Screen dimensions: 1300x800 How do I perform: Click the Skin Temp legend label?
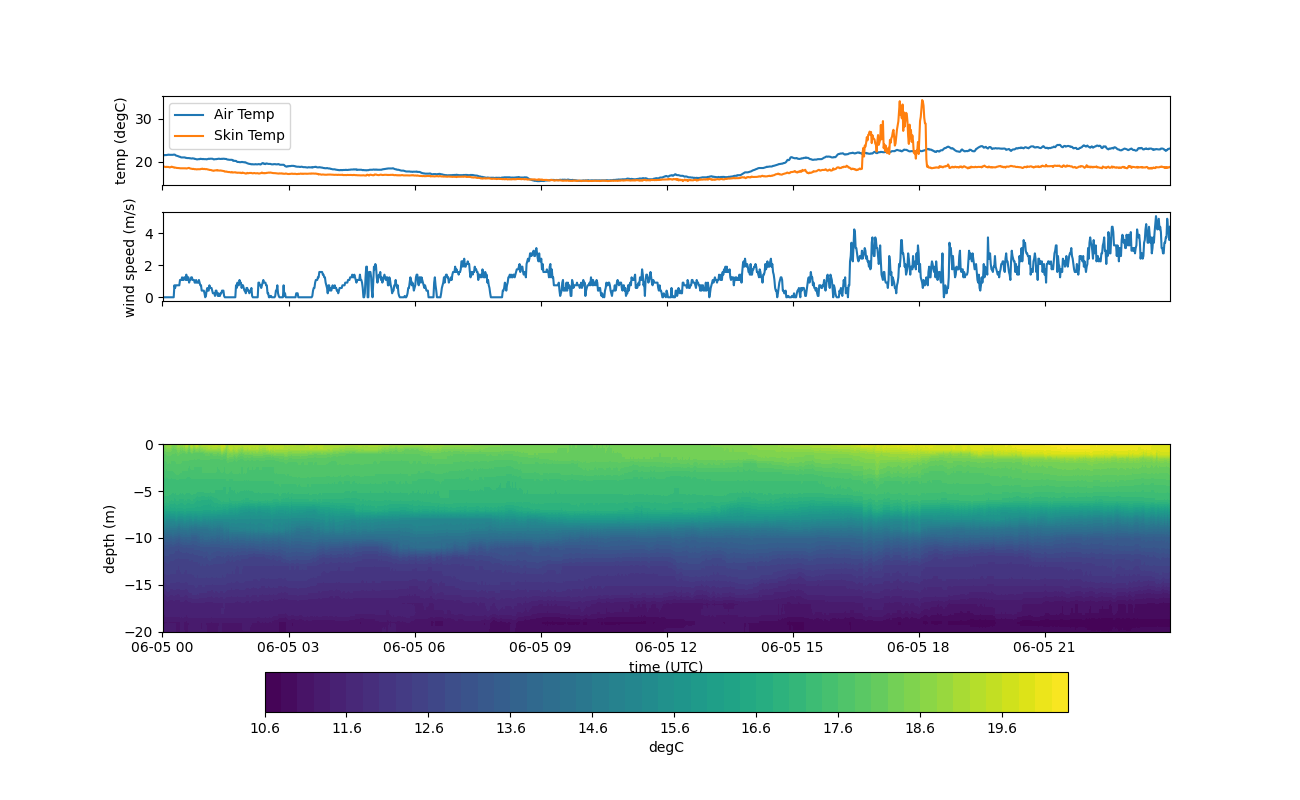point(249,135)
